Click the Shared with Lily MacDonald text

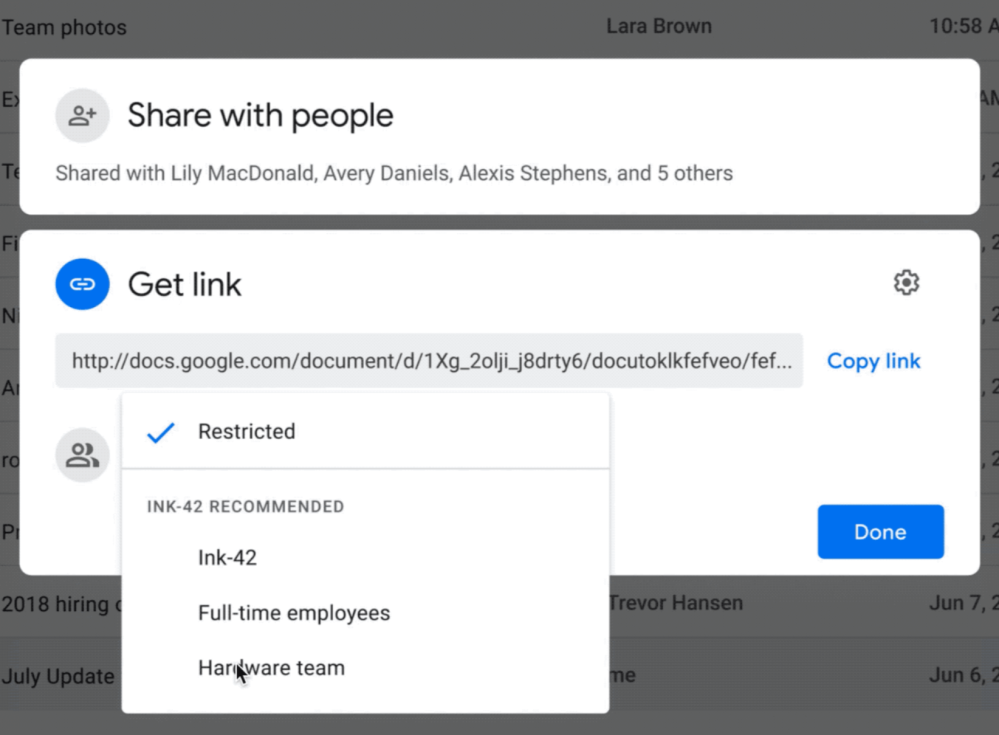[393, 173]
